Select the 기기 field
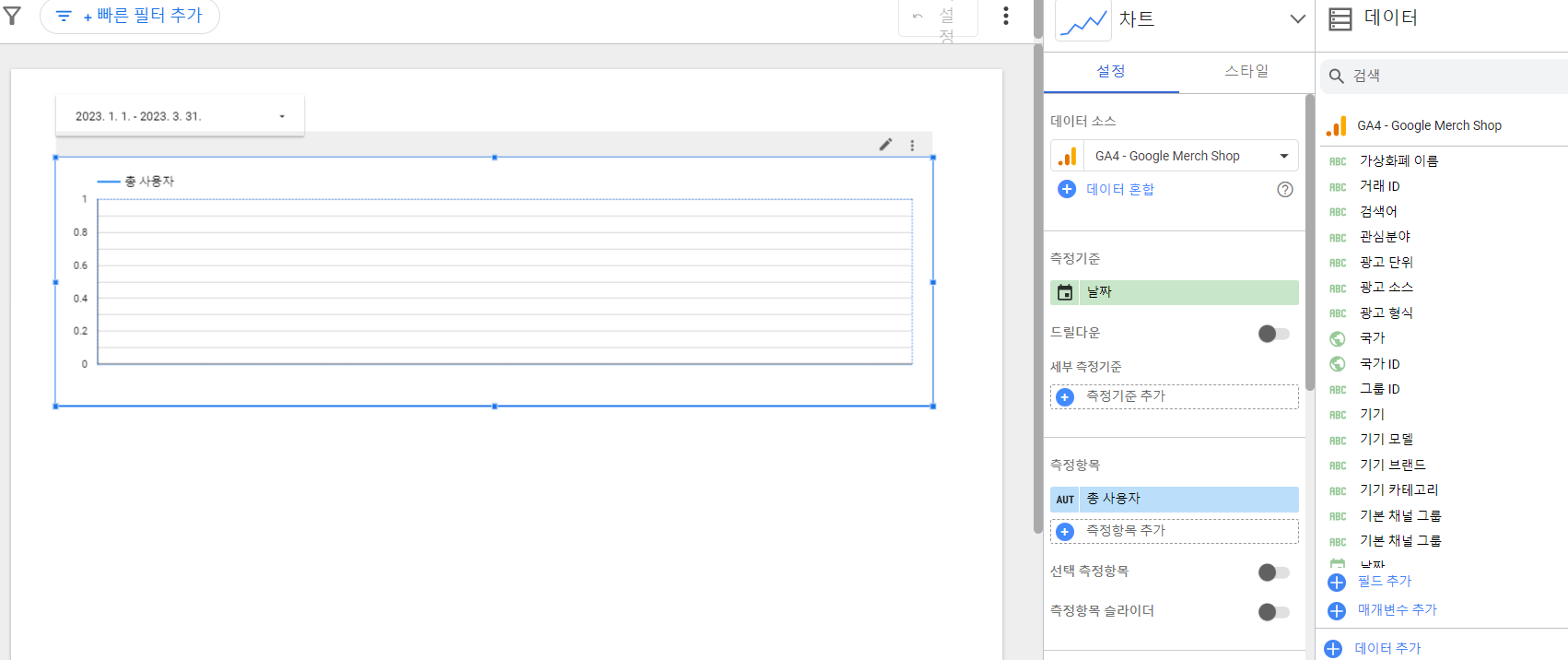 click(x=1373, y=414)
